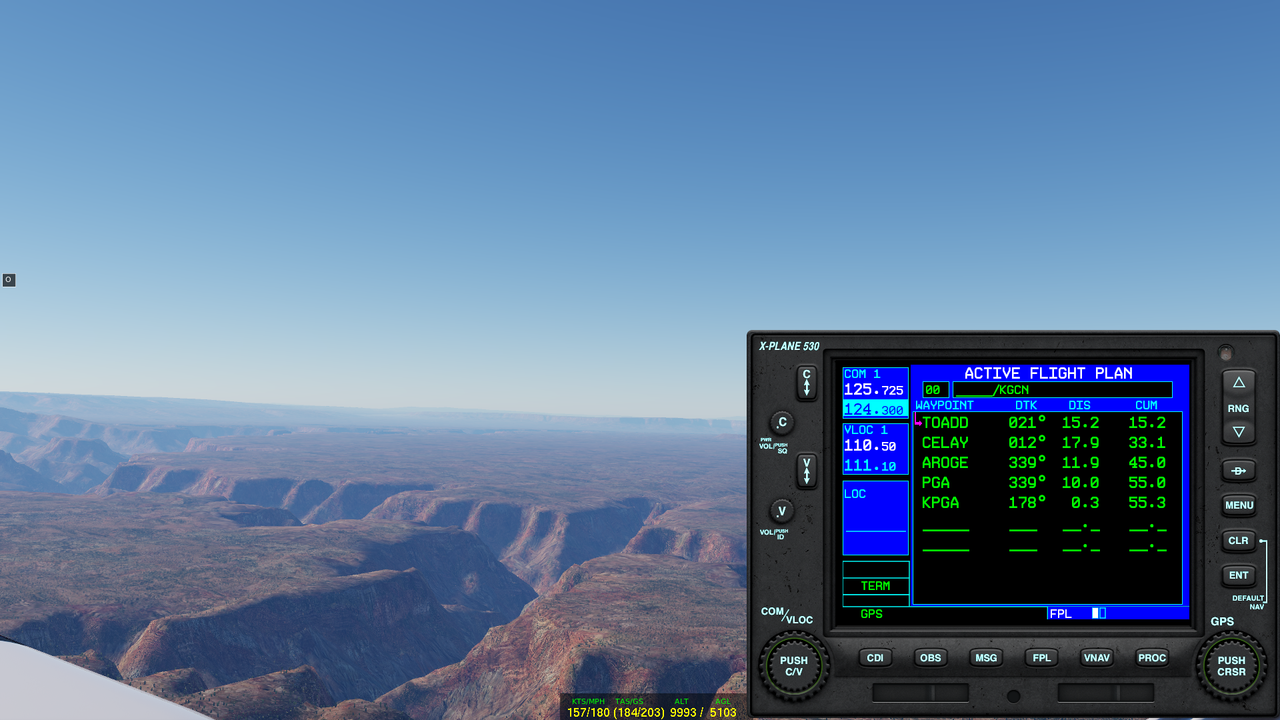Click the COM frequency flip-flop C button
This screenshot has height=720, width=1280.
[806, 382]
